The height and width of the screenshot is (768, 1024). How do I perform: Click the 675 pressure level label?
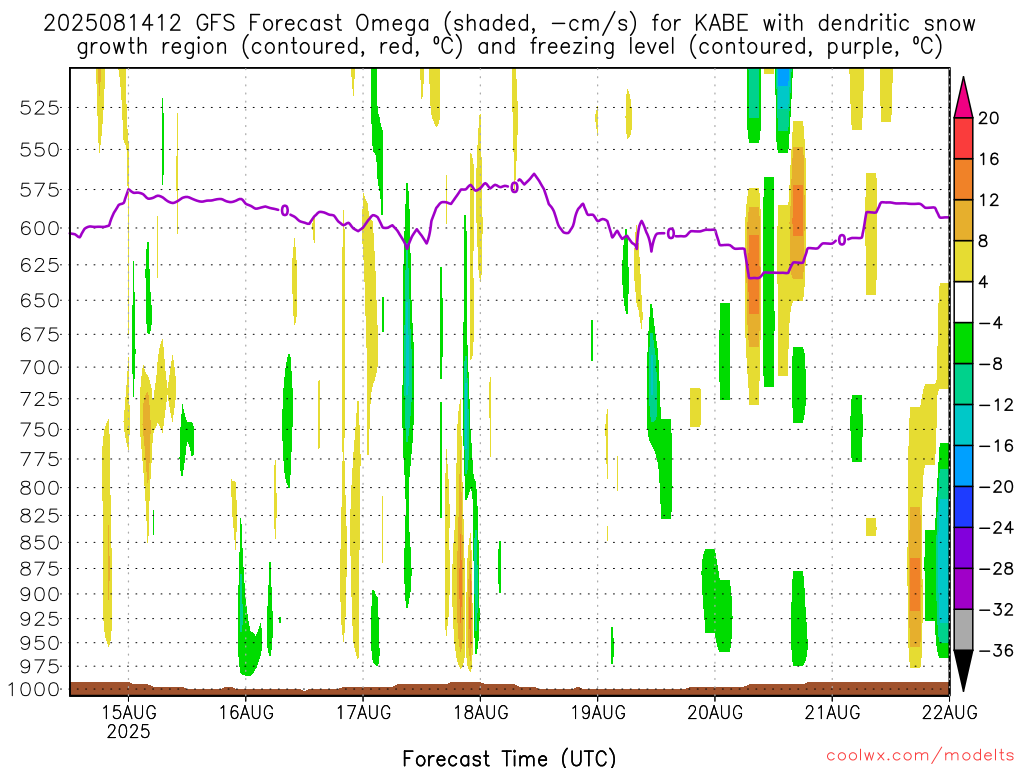click(x=40, y=335)
